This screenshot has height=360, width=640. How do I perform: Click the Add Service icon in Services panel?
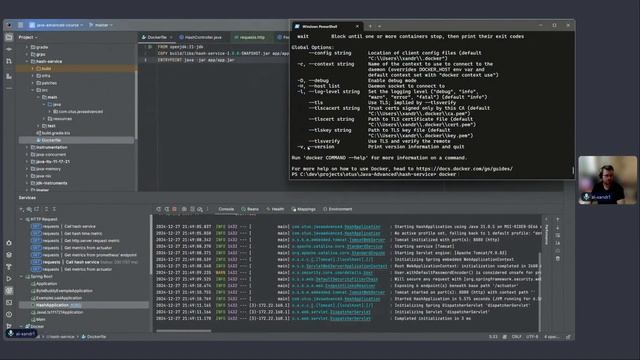click(x=21, y=209)
